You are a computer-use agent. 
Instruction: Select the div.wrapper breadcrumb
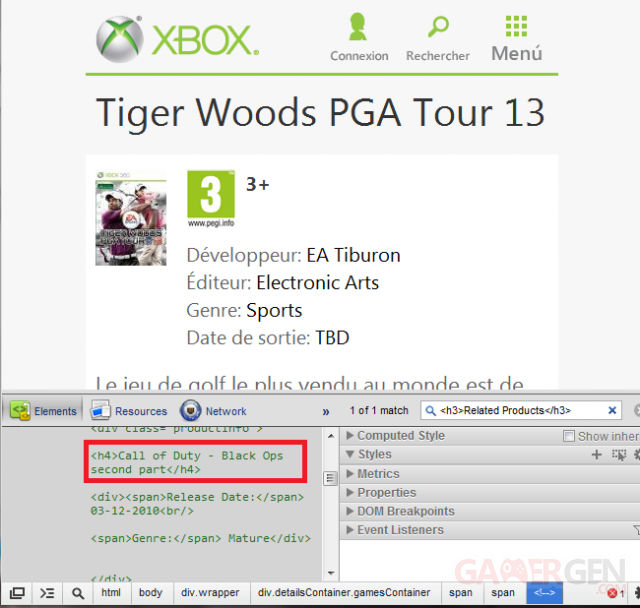click(210, 592)
